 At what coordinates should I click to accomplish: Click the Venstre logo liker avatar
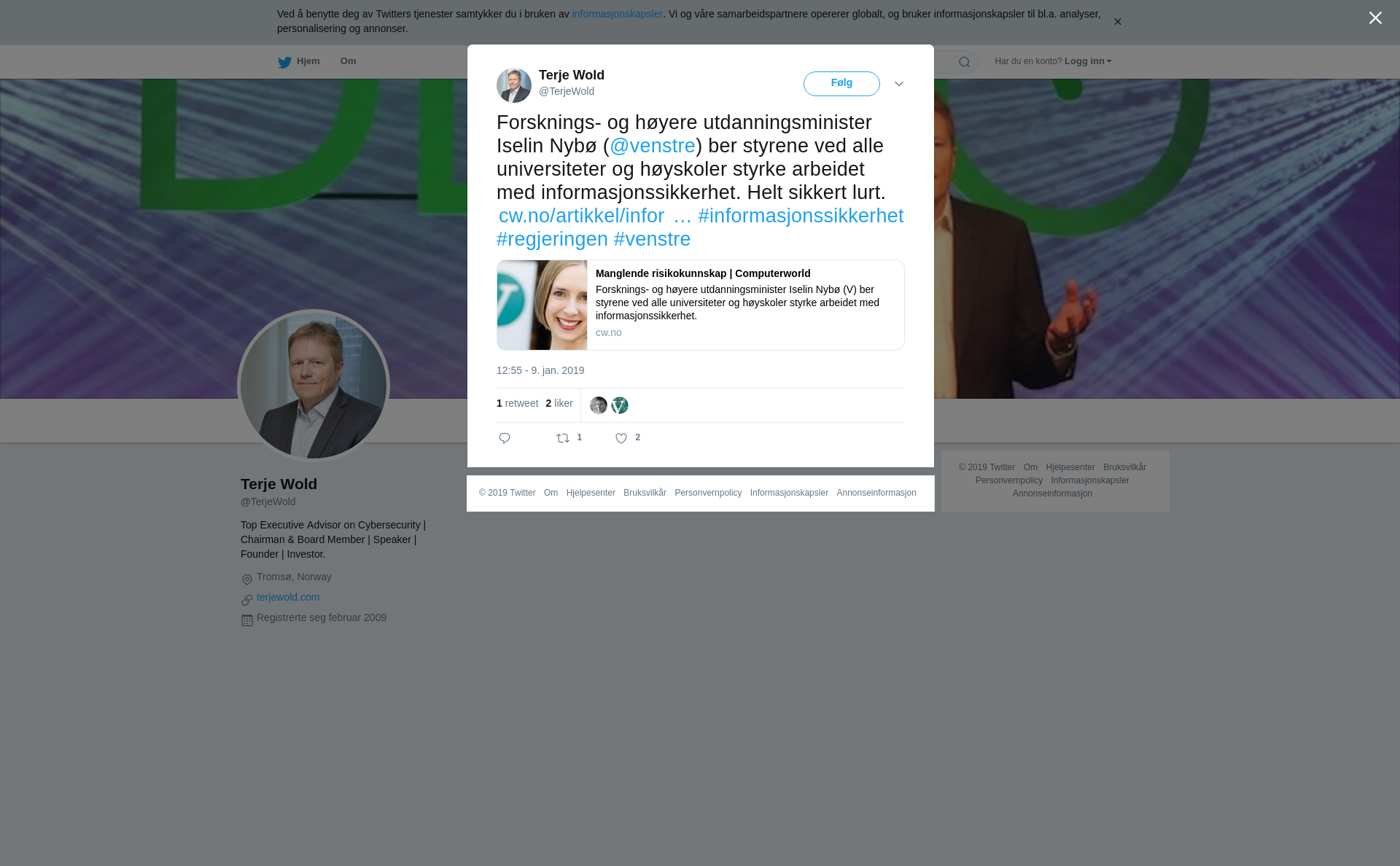(620, 405)
